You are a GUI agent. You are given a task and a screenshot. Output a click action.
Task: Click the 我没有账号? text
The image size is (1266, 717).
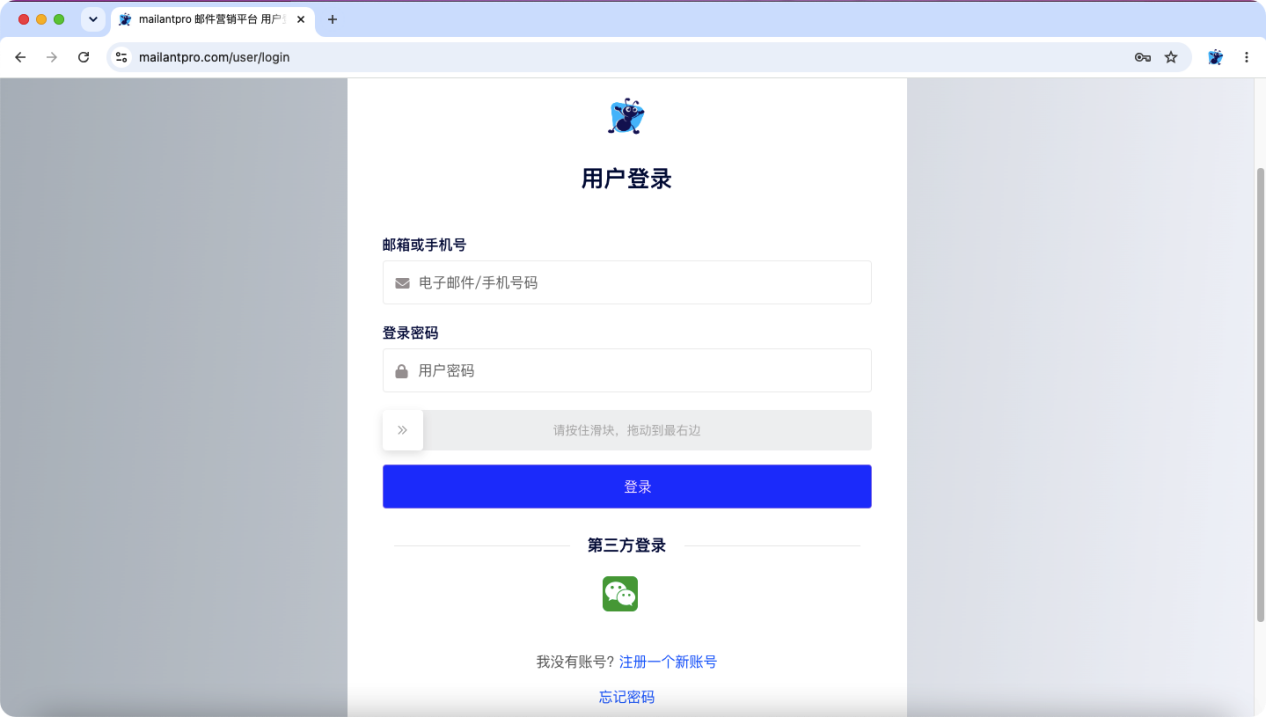pyautogui.click(x=575, y=662)
